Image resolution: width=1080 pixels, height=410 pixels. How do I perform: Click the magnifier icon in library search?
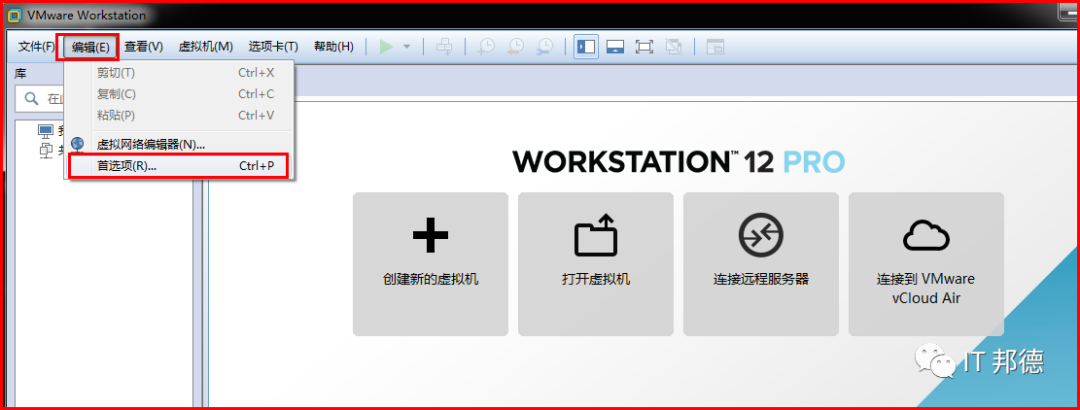click(31, 99)
